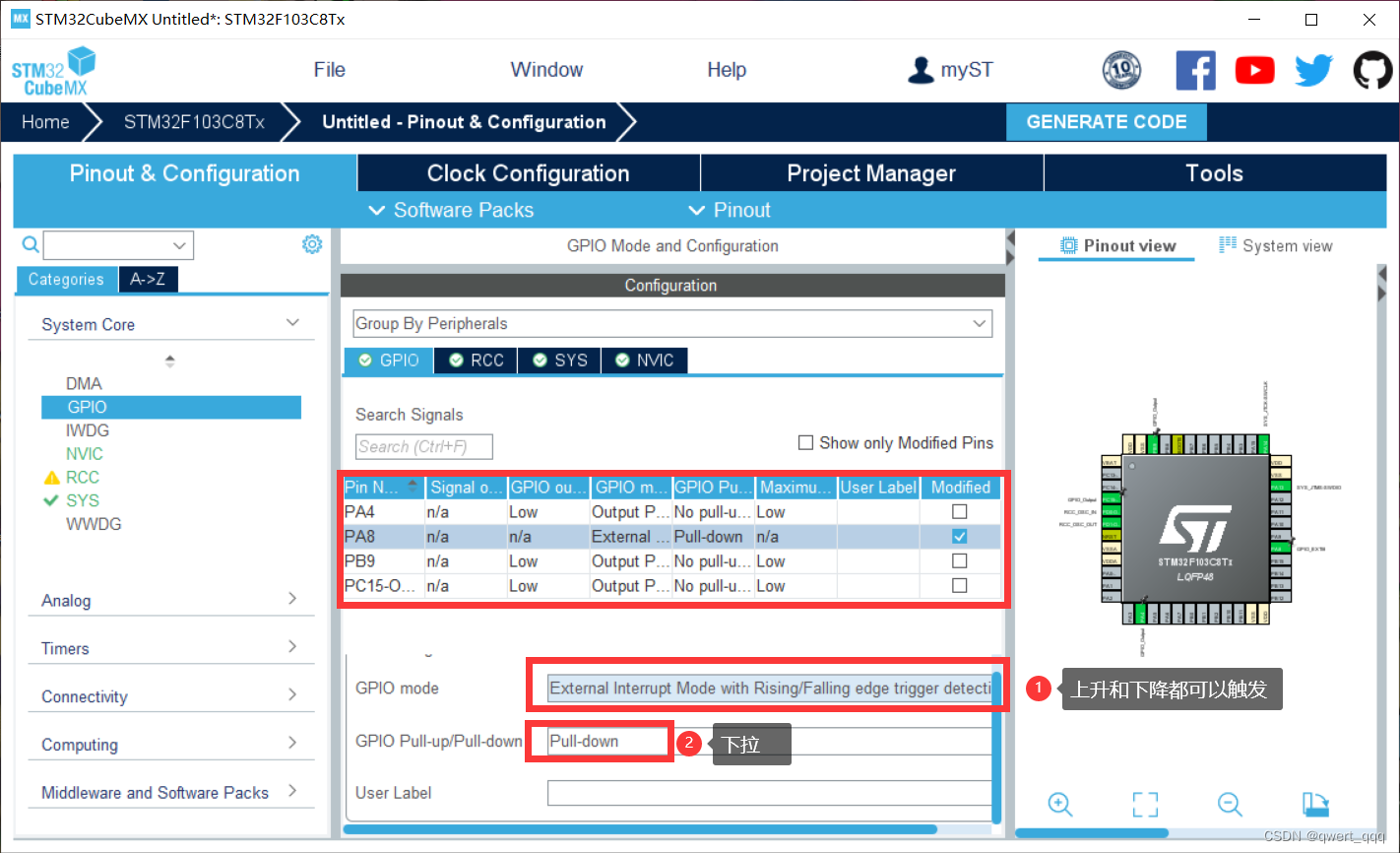Open the SYS configuration tab
The image size is (1400, 853).
560,361
